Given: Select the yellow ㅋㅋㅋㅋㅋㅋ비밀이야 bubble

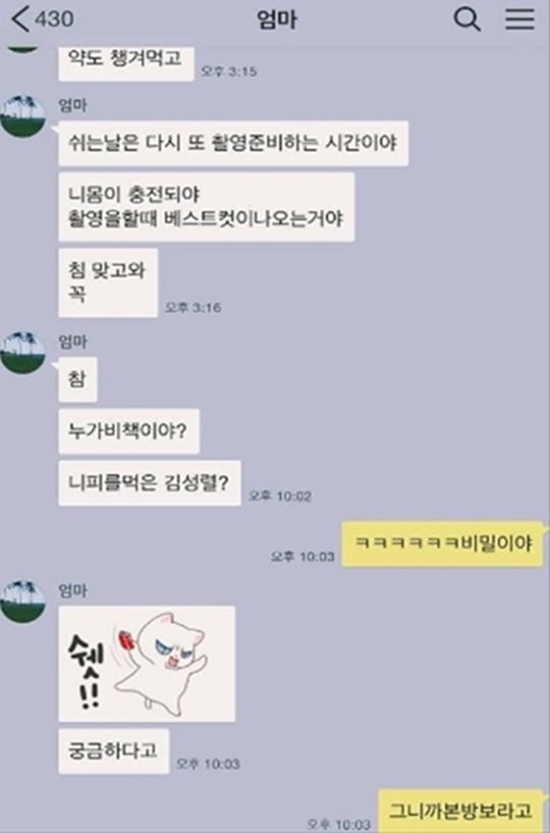Looking at the screenshot, I should coord(442,544).
